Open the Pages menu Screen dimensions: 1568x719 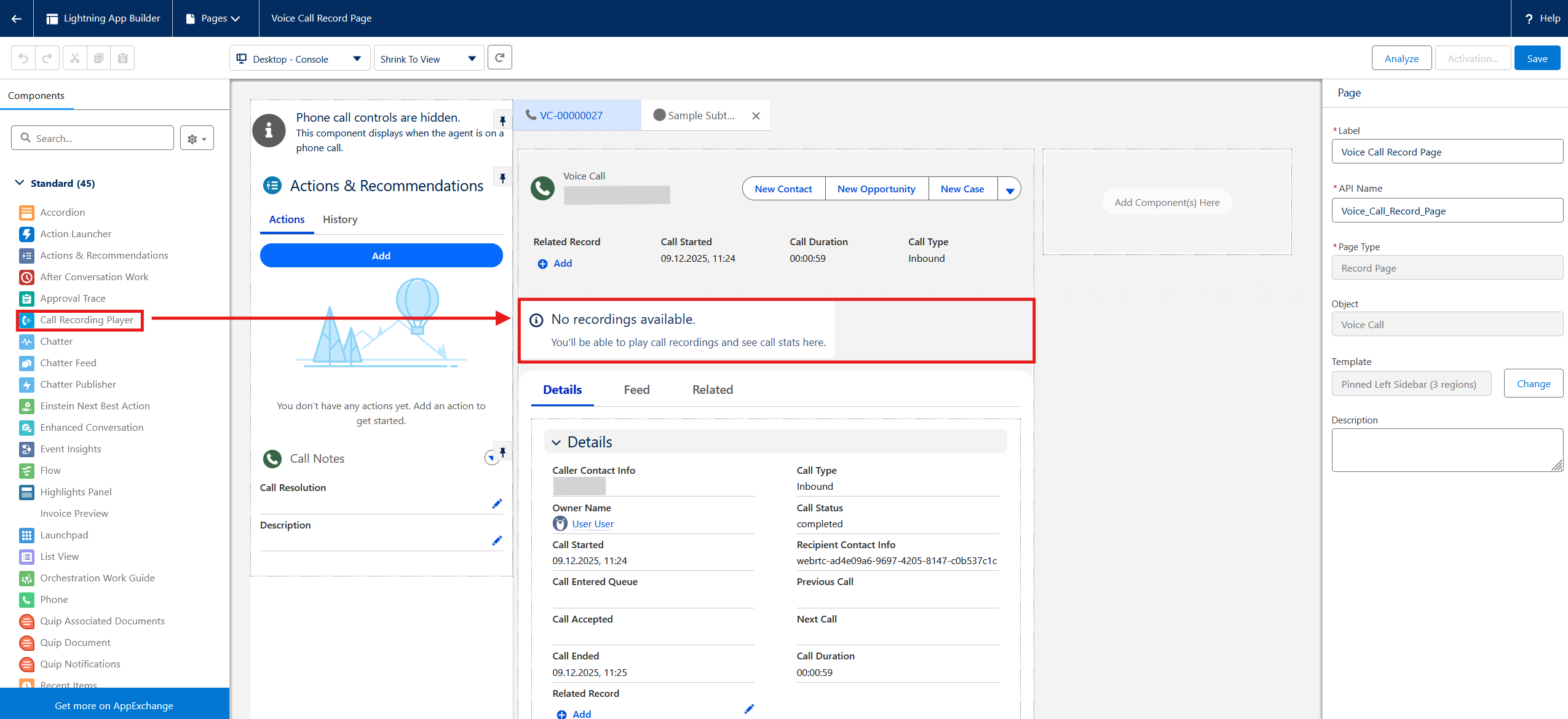pyautogui.click(x=215, y=18)
